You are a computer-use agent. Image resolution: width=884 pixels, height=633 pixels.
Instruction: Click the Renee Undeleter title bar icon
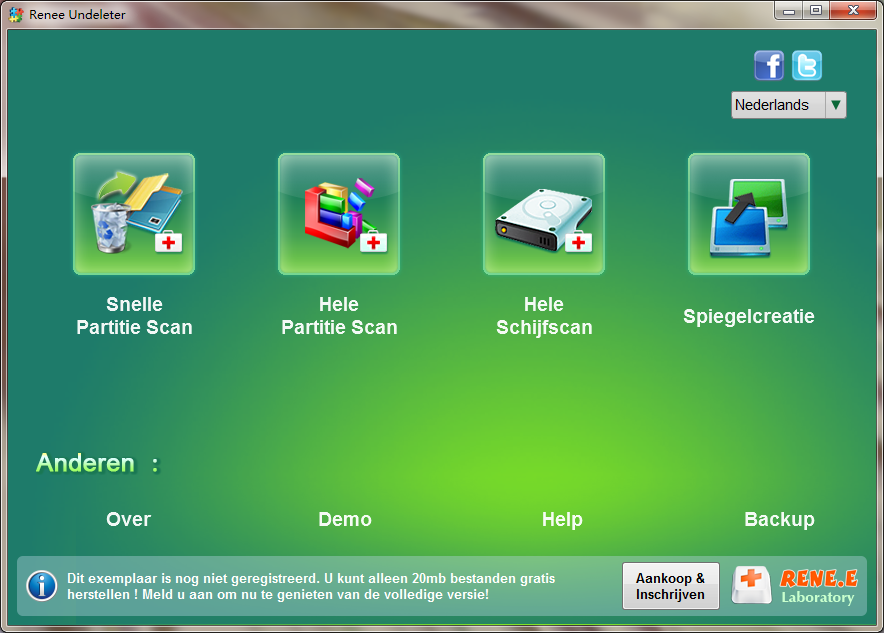tap(15, 12)
